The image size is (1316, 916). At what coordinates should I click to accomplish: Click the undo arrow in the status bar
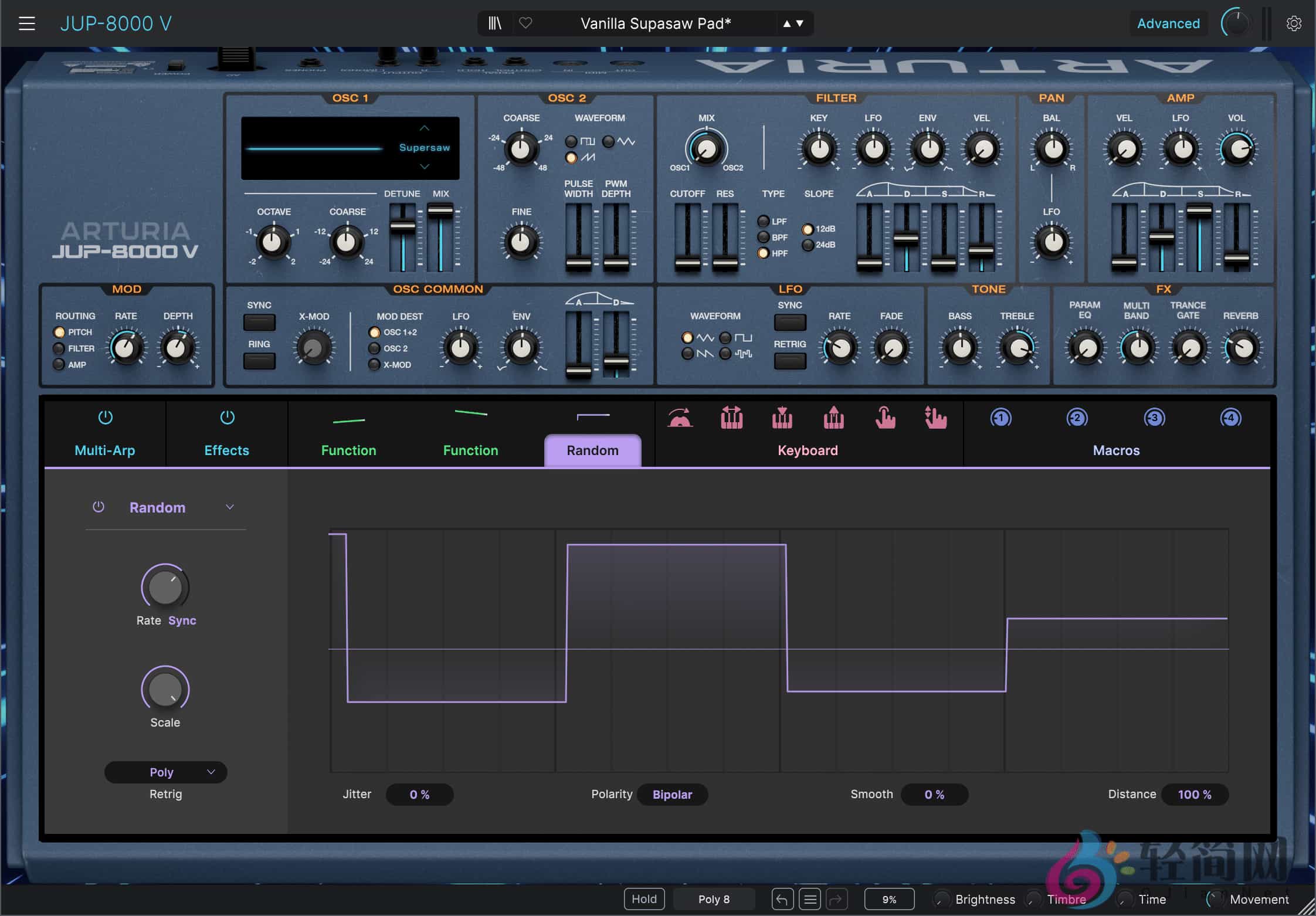pos(782,898)
